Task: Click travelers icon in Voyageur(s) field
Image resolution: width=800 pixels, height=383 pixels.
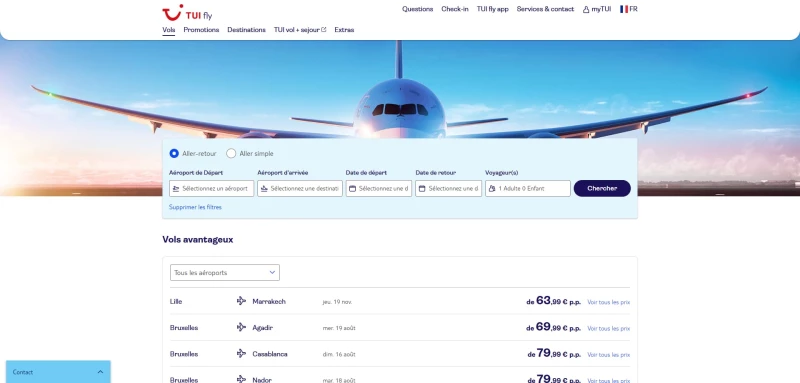Action: point(492,189)
